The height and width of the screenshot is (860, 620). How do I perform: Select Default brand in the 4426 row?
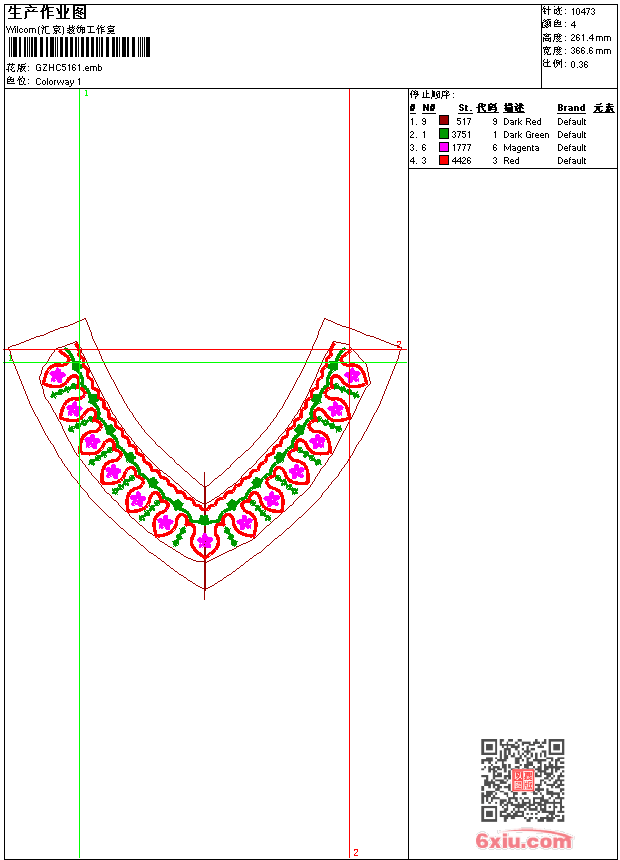[572, 161]
